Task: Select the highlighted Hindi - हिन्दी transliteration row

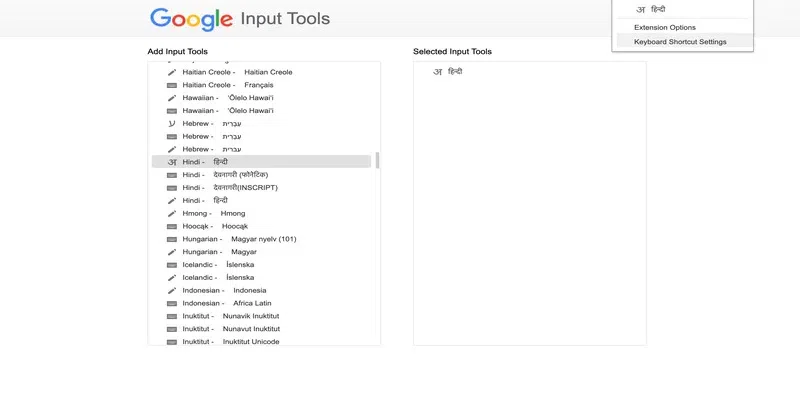Action: pyautogui.click(x=261, y=162)
